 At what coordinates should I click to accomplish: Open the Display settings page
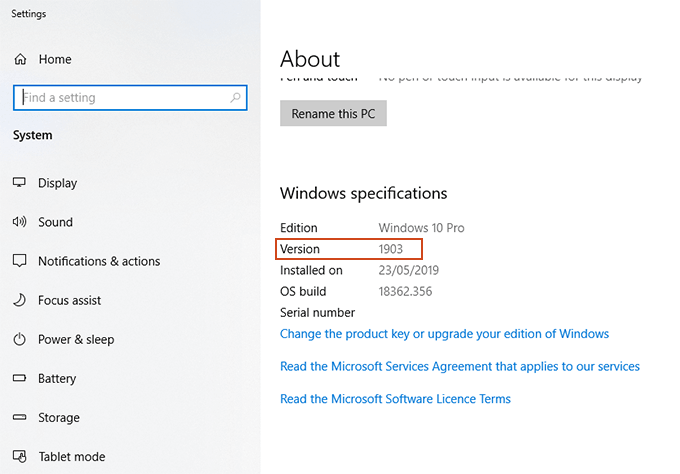pyautogui.click(x=57, y=183)
